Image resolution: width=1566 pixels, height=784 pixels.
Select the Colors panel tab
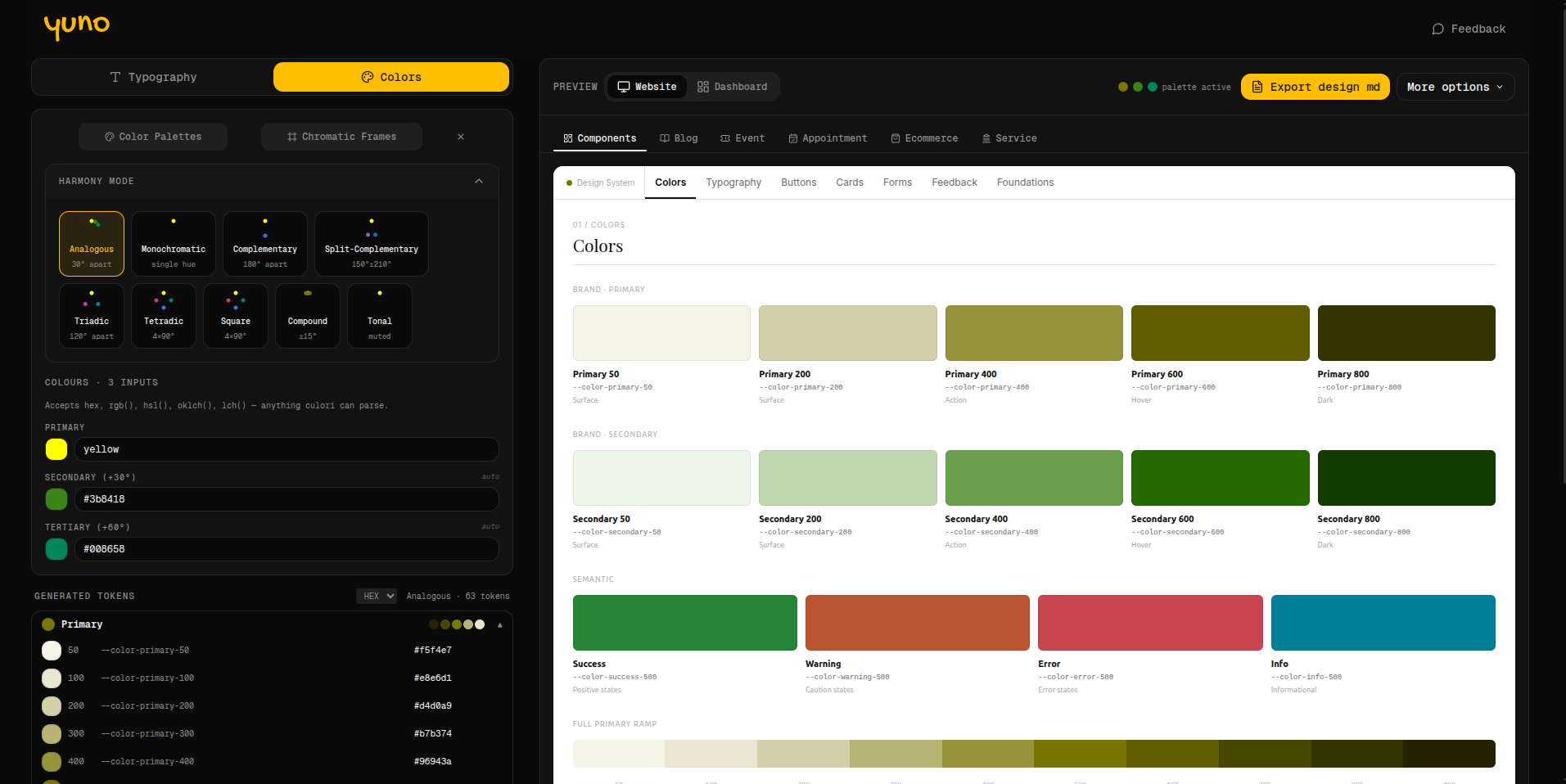(x=391, y=77)
